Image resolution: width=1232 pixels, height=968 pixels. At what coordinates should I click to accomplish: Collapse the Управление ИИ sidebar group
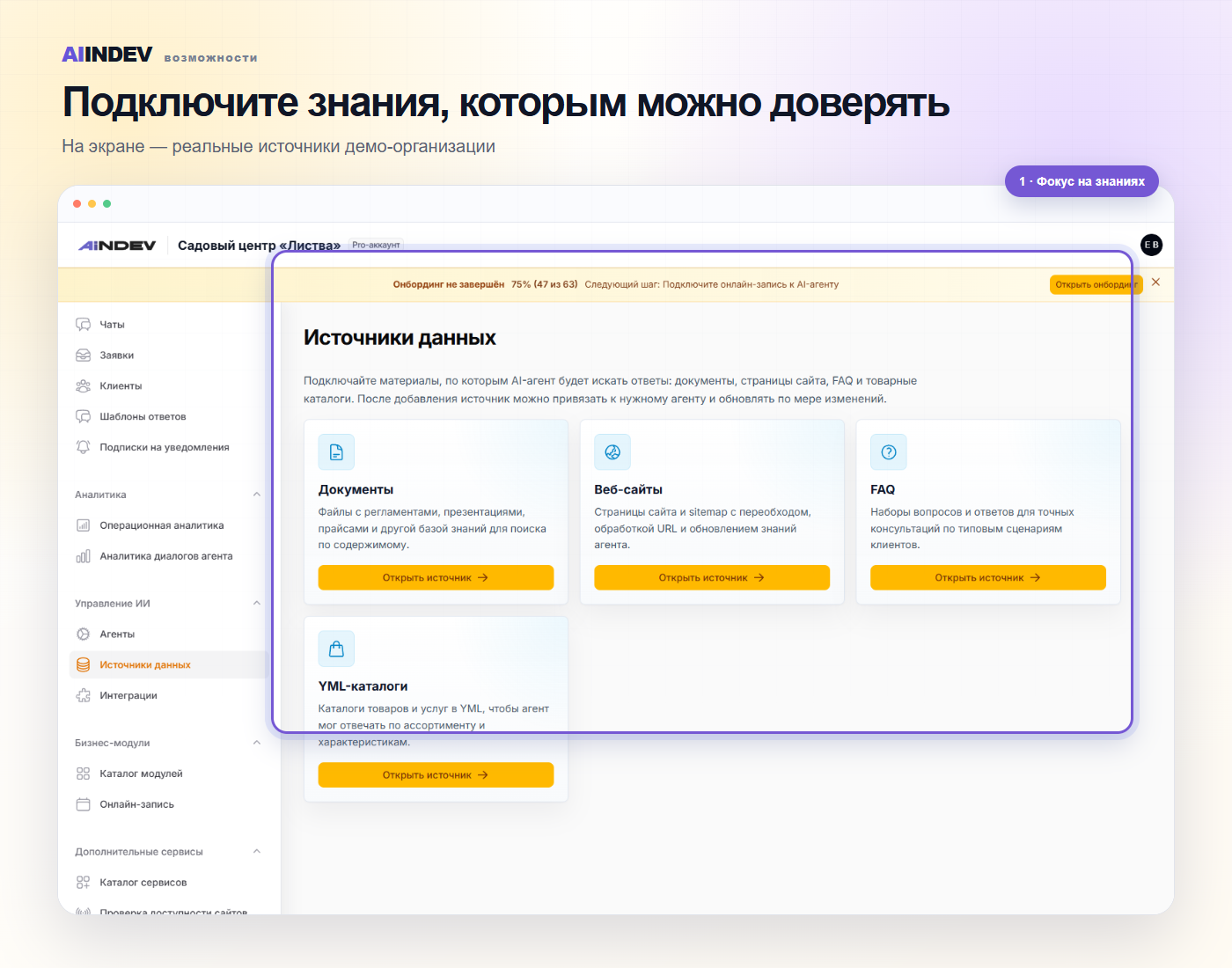click(257, 604)
